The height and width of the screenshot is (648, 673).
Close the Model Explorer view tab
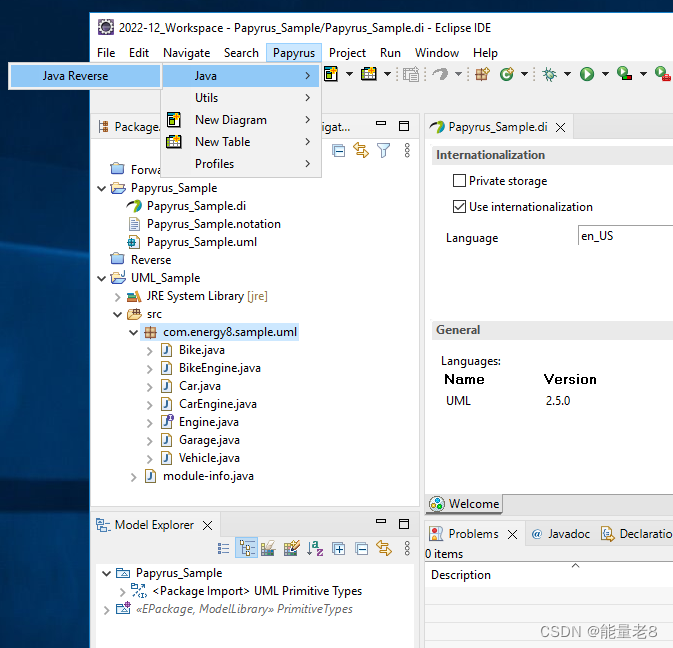point(208,525)
